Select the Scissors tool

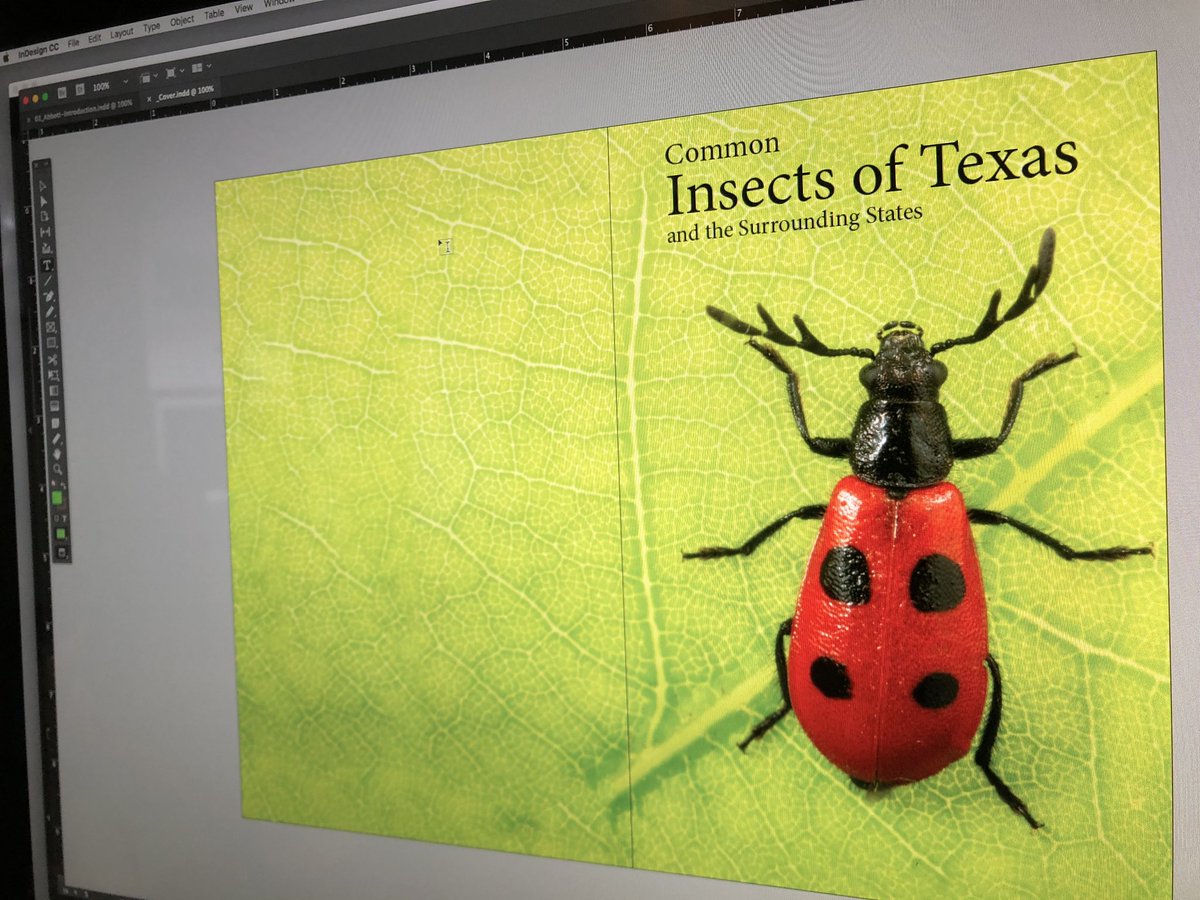52,359
